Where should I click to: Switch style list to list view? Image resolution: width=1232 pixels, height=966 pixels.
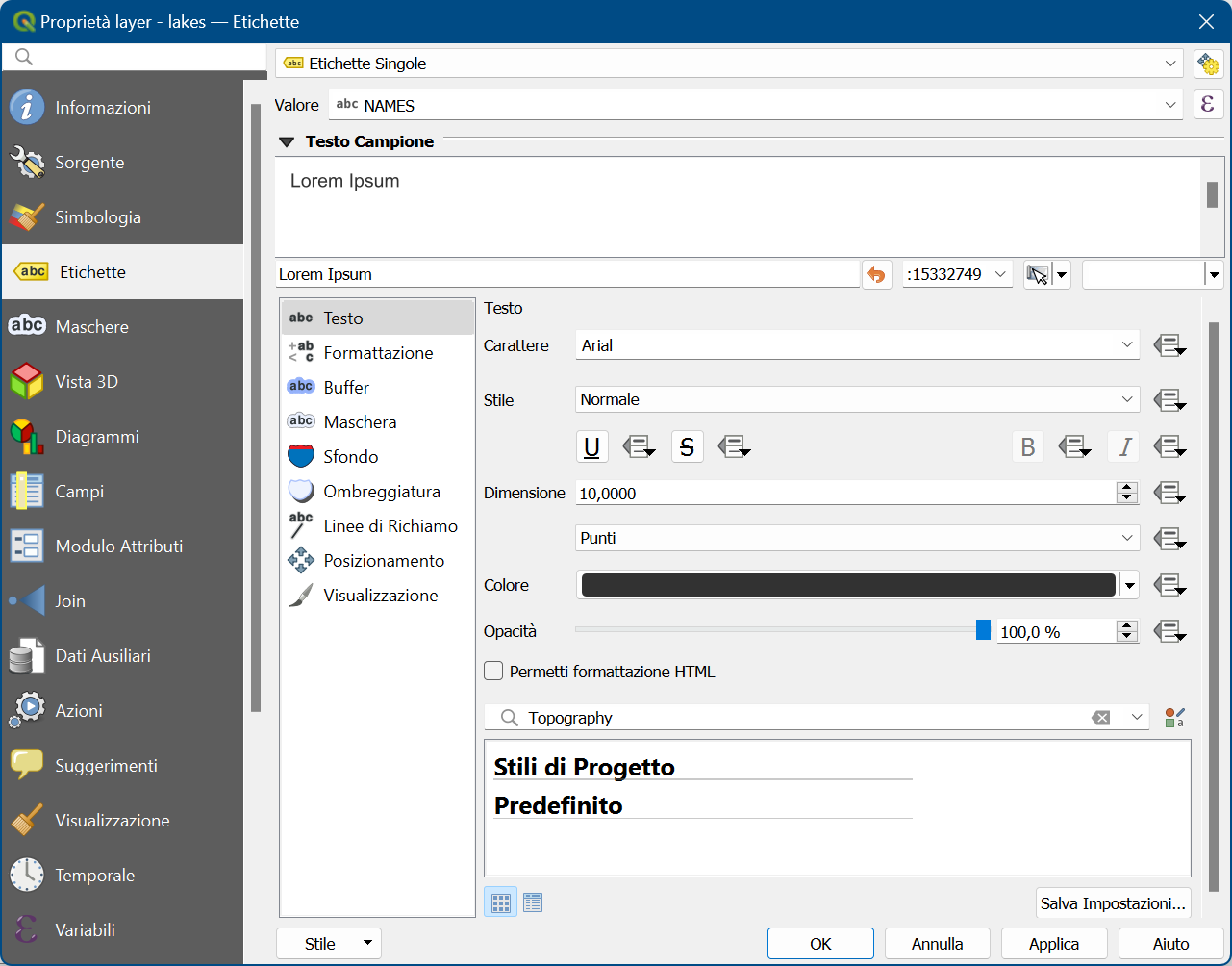pyautogui.click(x=533, y=902)
